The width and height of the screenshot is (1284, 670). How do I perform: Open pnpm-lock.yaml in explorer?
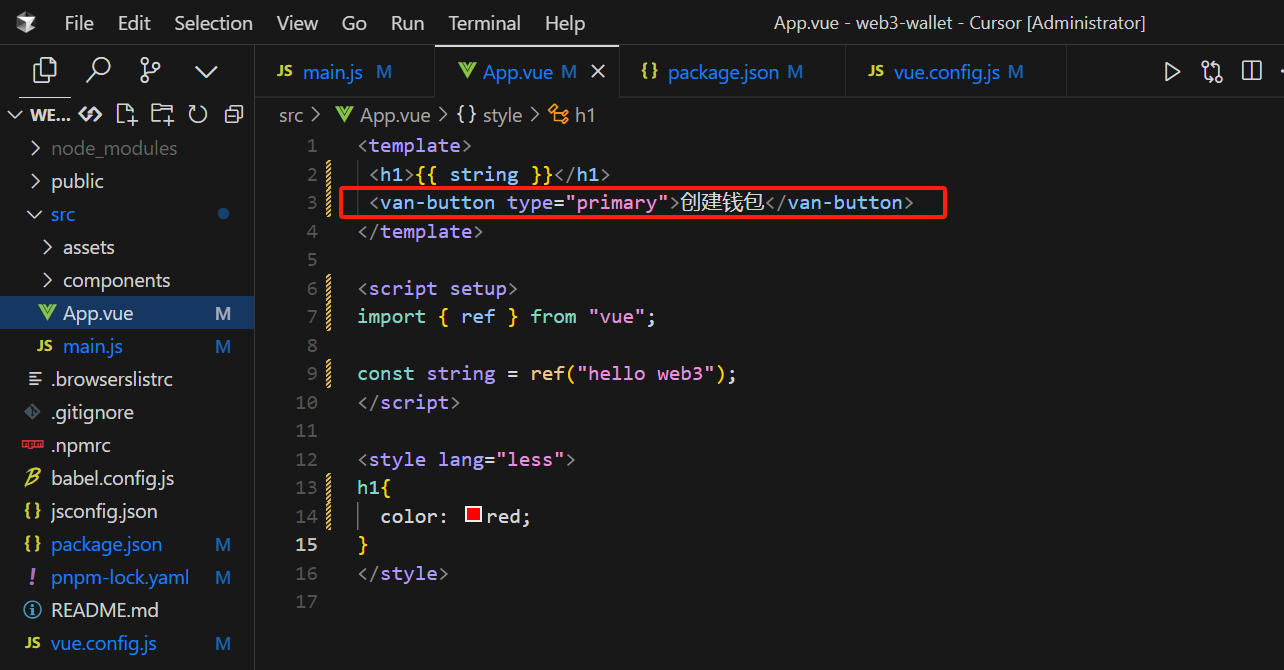[127, 577]
